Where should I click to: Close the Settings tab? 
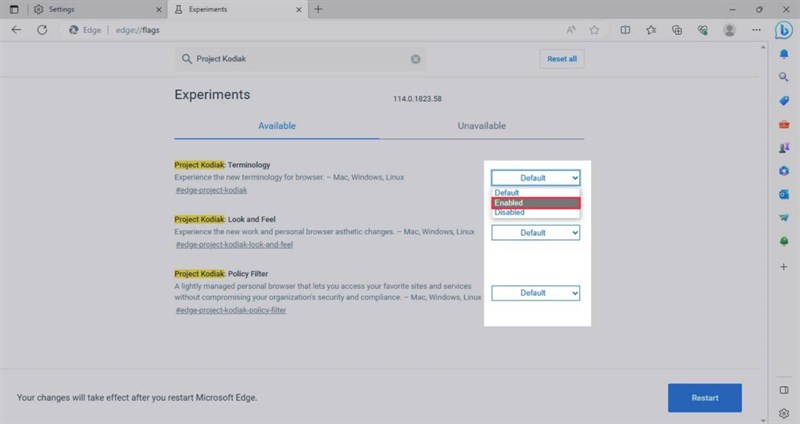(159, 10)
